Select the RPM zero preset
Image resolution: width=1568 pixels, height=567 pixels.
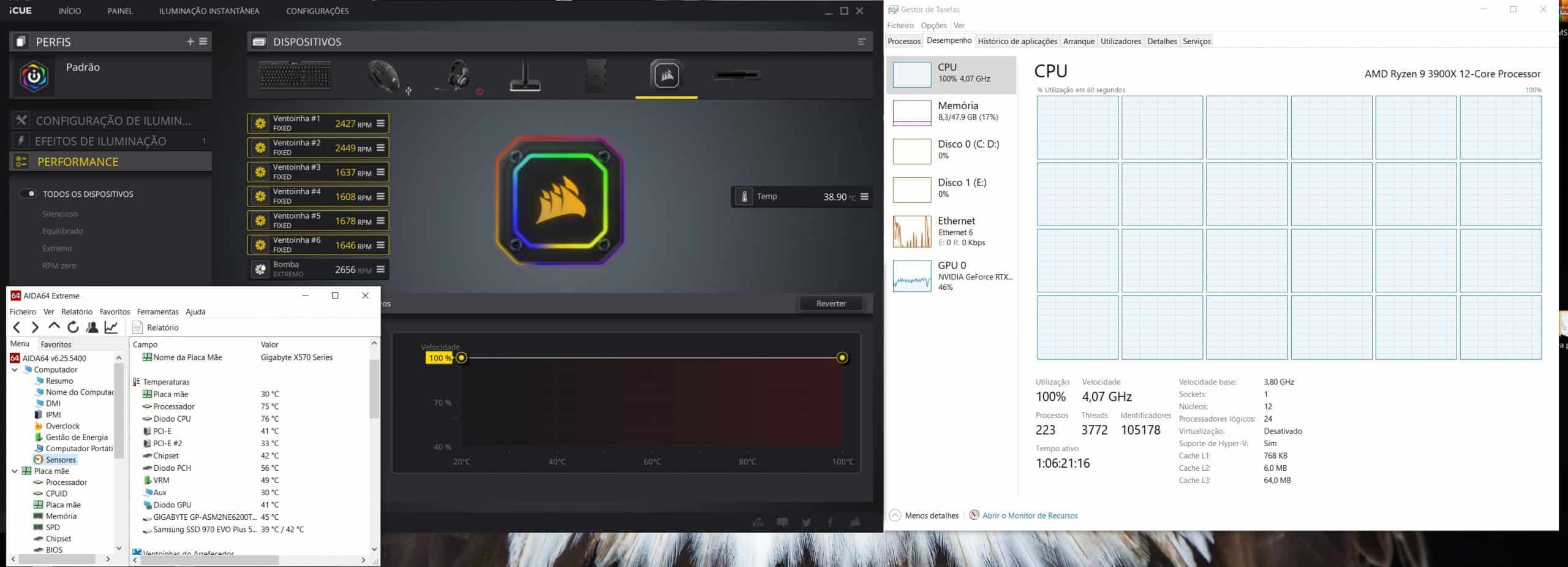click(59, 265)
